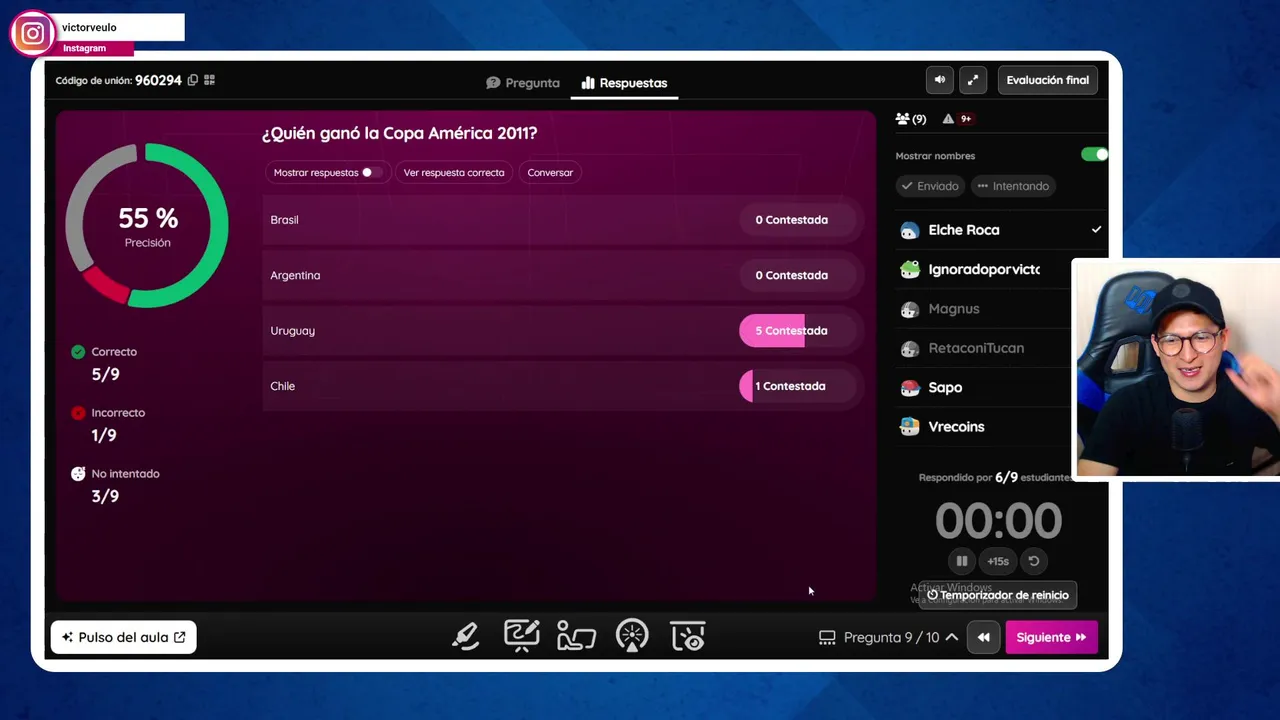Click Sapo's mushroom avatar icon
Image resolution: width=1280 pixels, height=720 pixels.
[909, 388]
